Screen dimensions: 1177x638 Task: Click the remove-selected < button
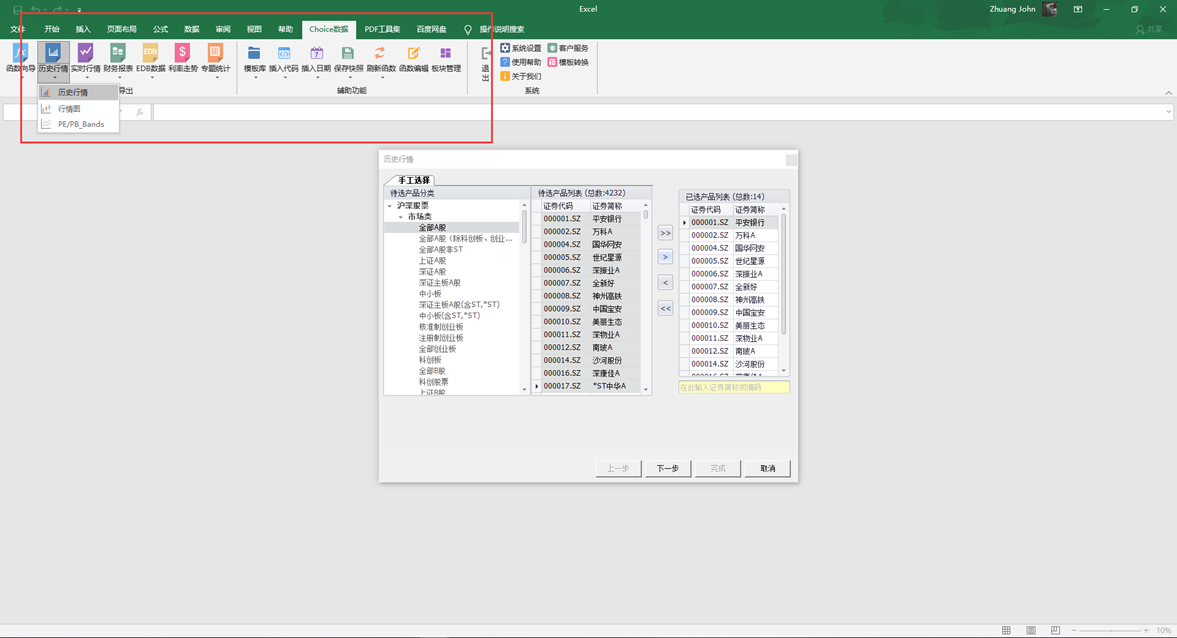pos(665,283)
